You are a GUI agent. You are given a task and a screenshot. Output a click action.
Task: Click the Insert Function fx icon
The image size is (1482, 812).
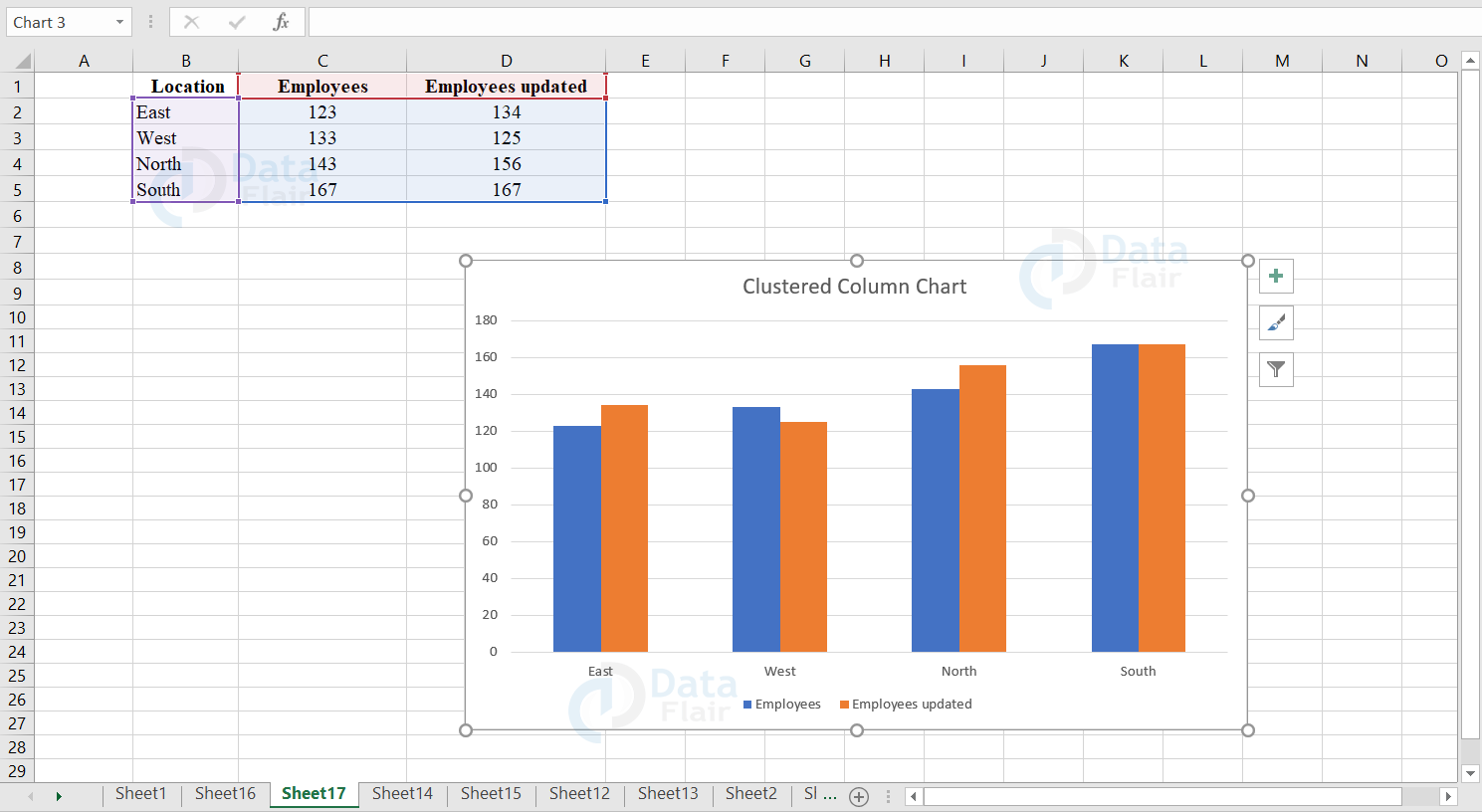point(282,21)
